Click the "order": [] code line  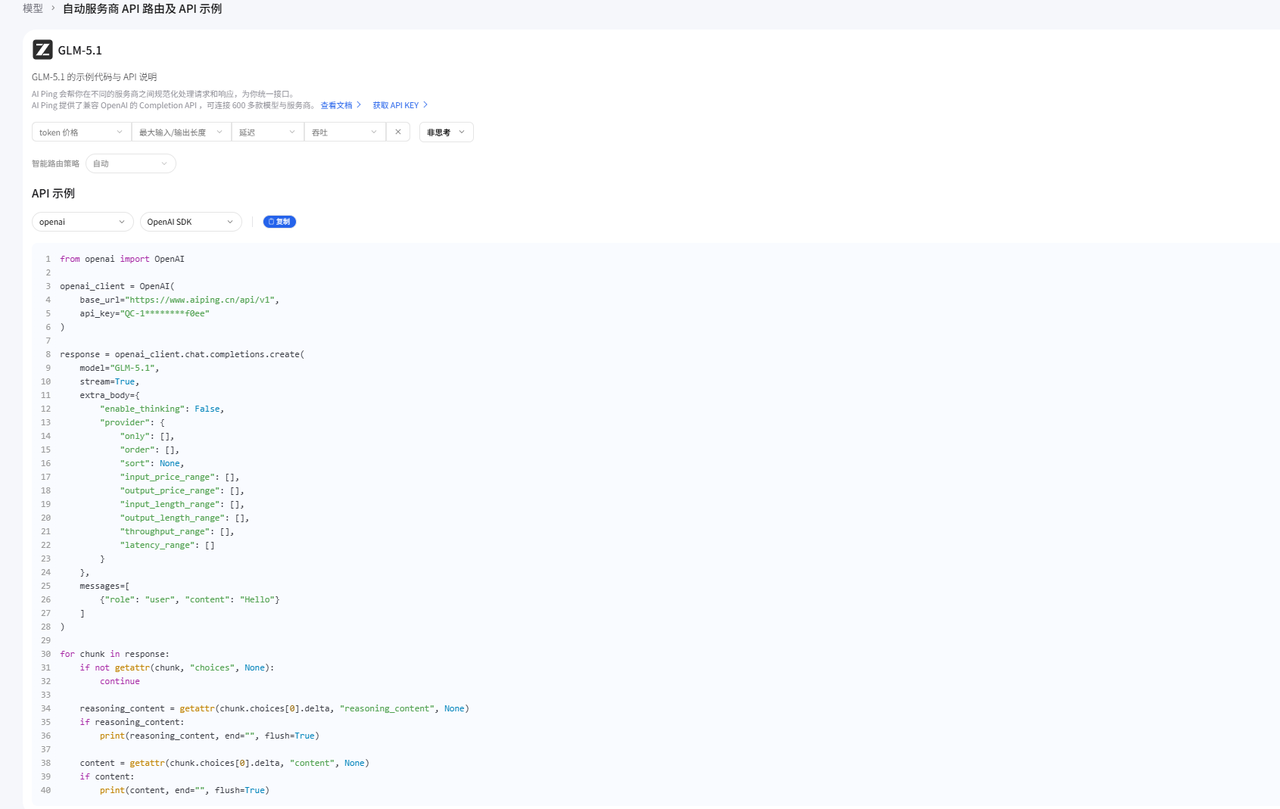[x=150, y=450]
